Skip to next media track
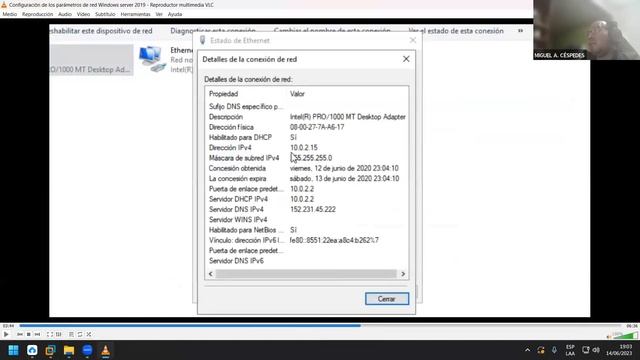 [37, 334]
